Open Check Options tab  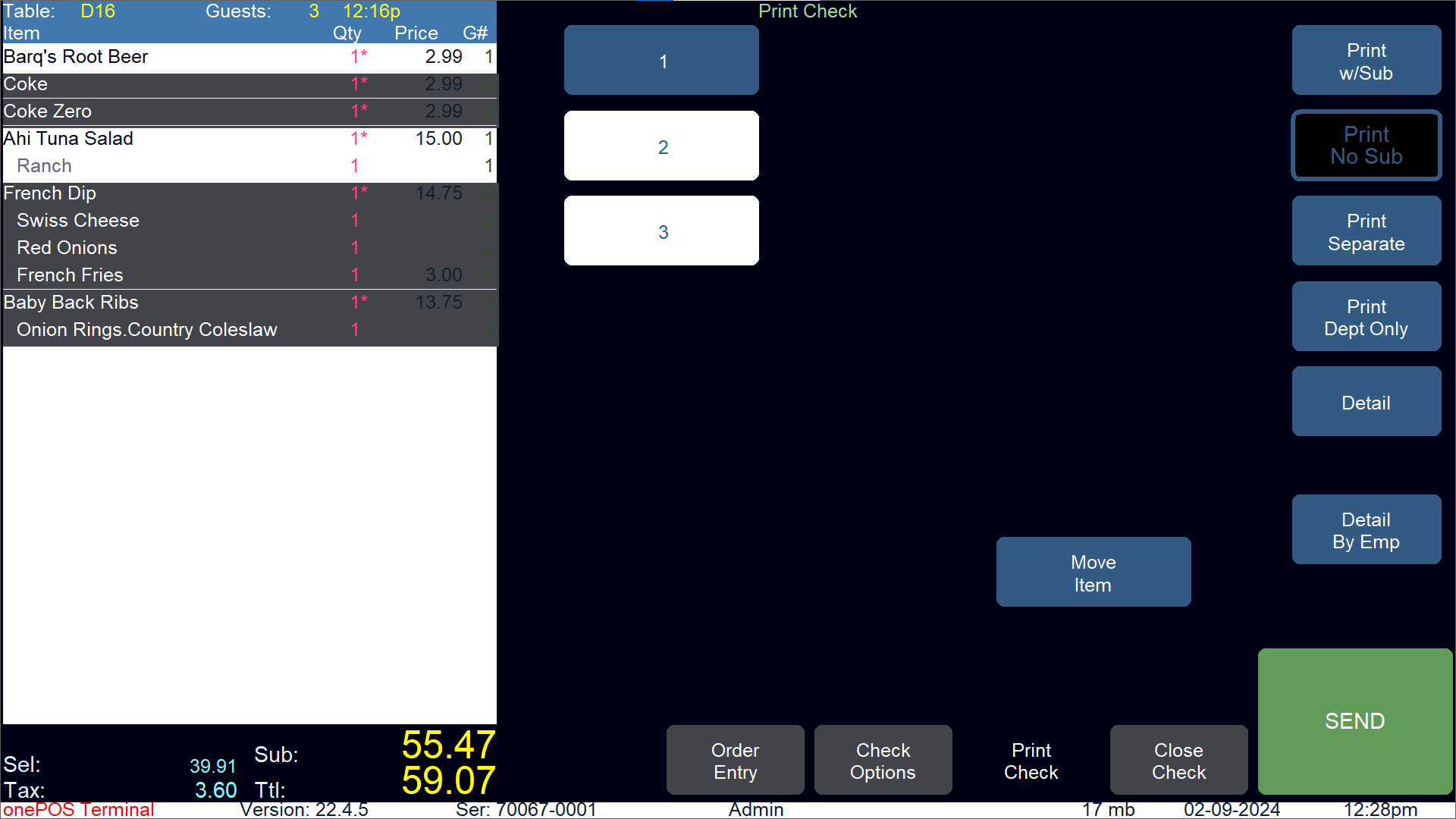point(883,761)
